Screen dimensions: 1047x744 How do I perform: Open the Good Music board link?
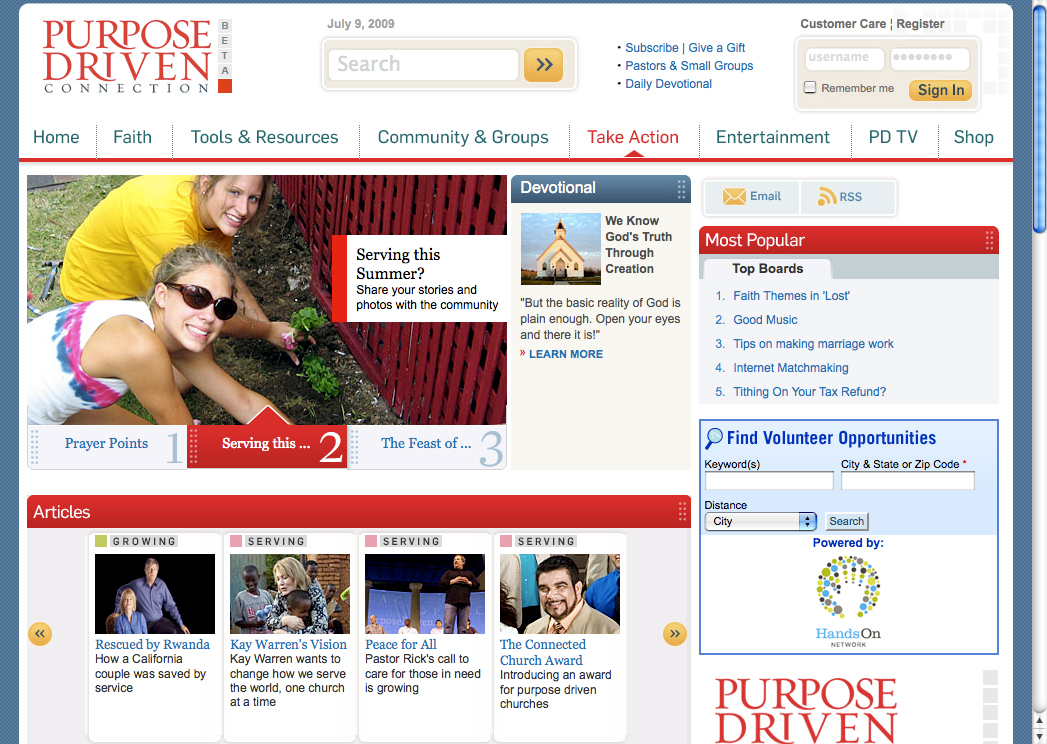765,320
